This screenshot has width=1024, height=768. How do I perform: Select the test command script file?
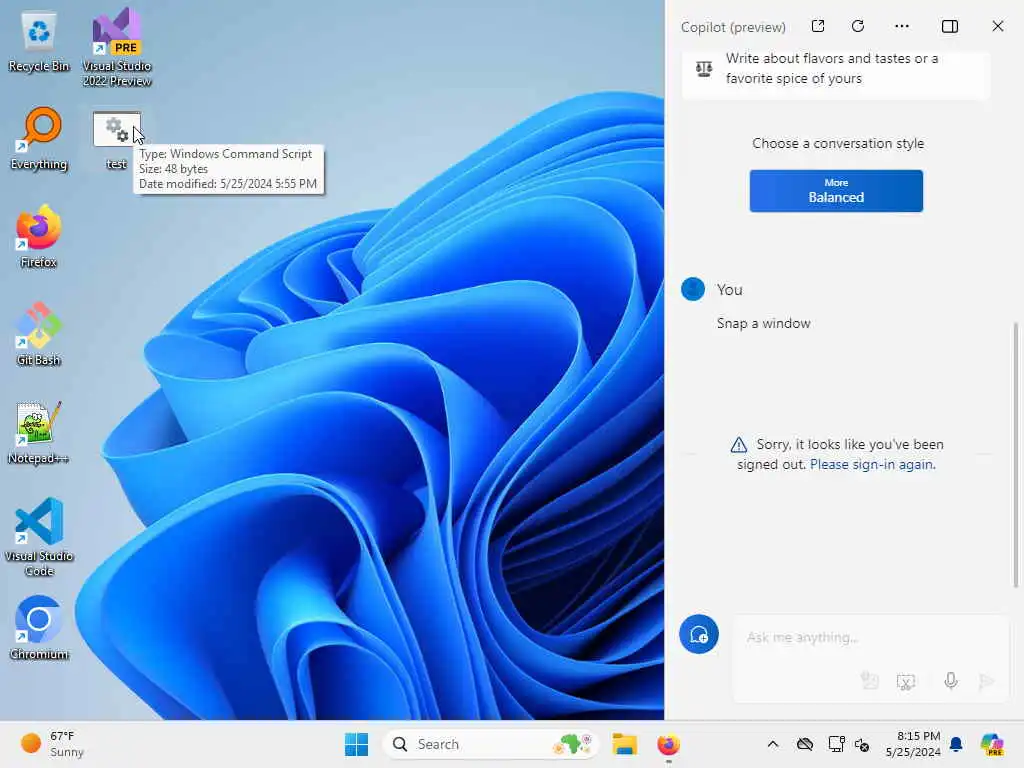tap(116, 141)
